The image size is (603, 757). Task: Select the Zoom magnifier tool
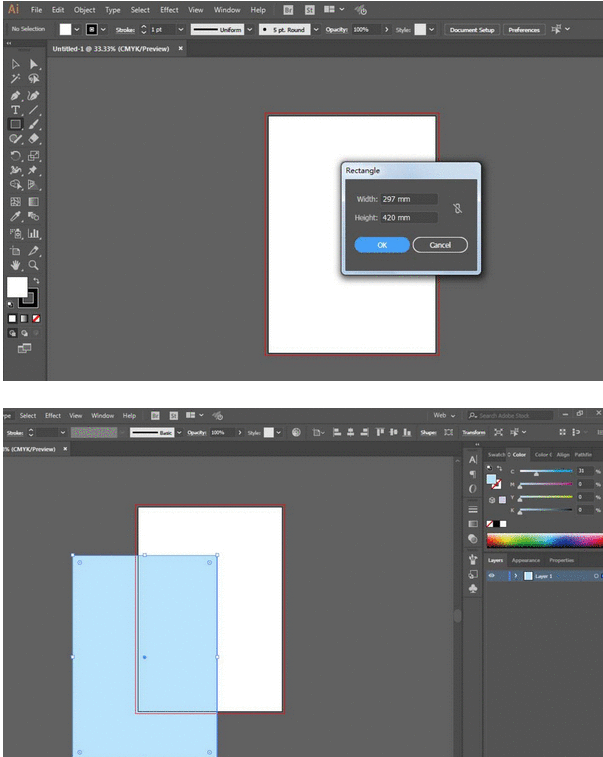33,266
